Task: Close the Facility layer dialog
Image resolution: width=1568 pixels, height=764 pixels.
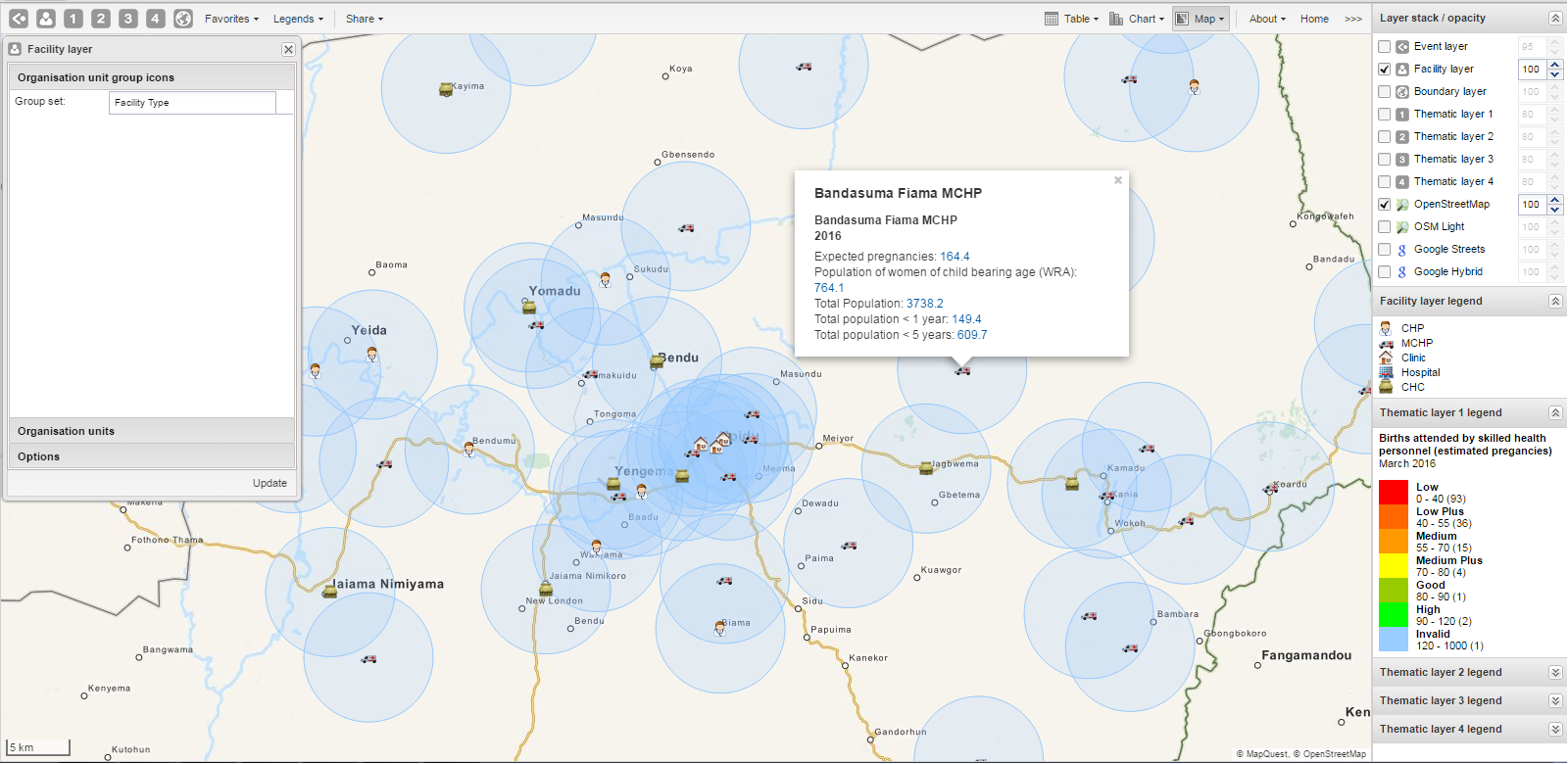Action: pyautogui.click(x=288, y=49)
